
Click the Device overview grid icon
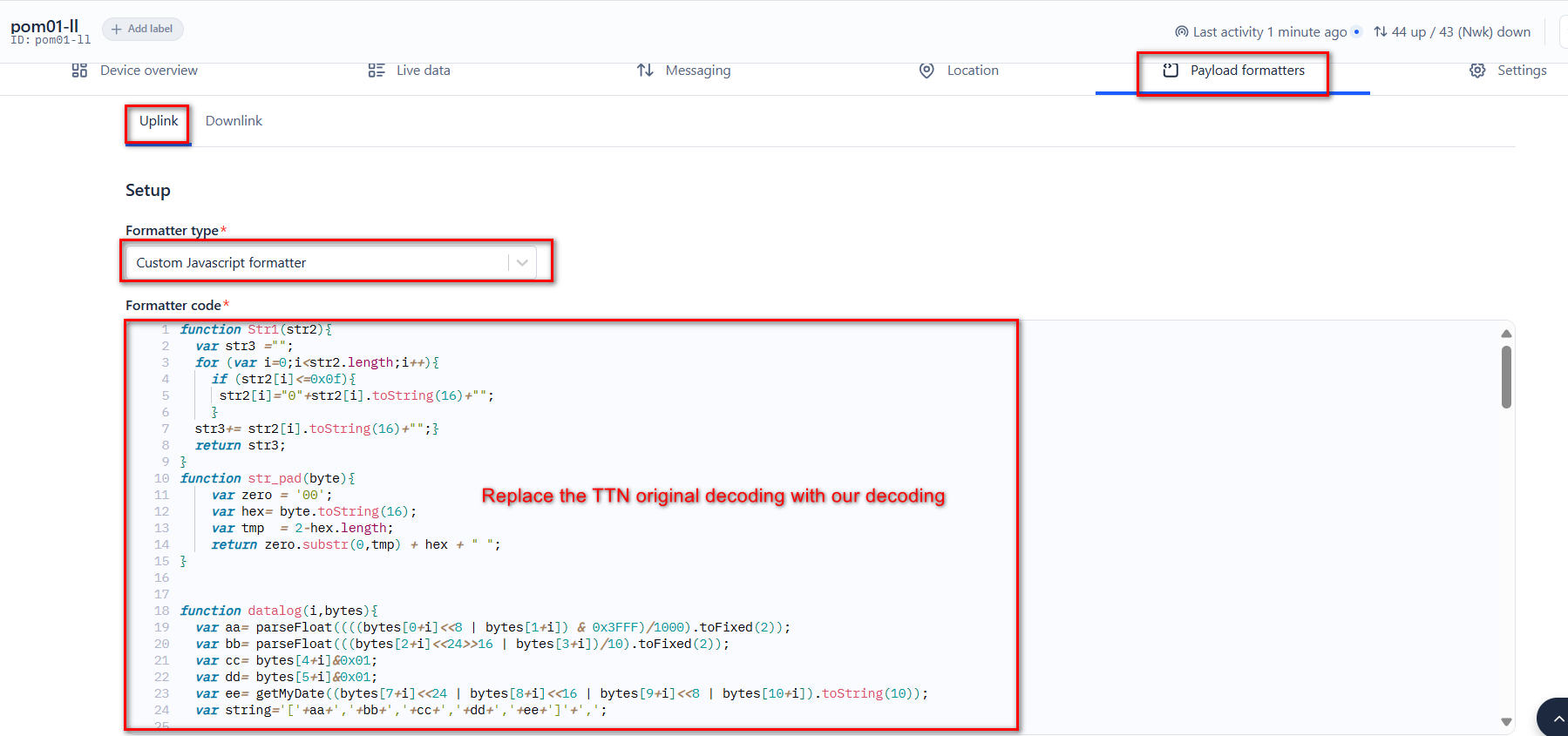(79, 71)
